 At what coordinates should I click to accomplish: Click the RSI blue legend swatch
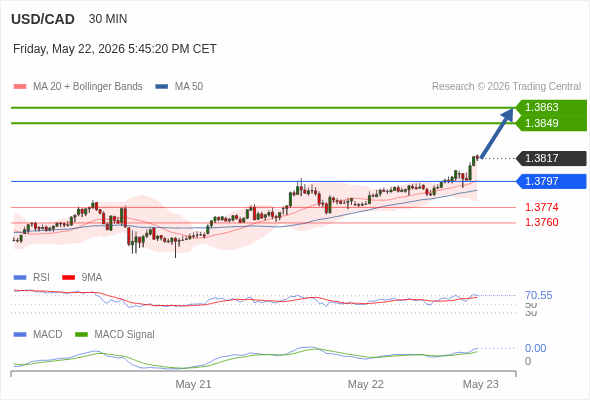pos(20,278)
